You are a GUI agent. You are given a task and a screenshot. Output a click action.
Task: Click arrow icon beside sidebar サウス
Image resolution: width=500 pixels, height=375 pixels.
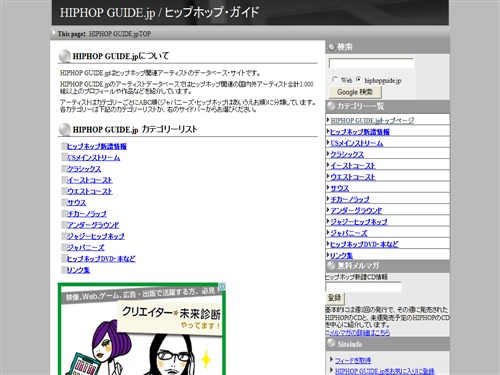click(x=328, y=187)
